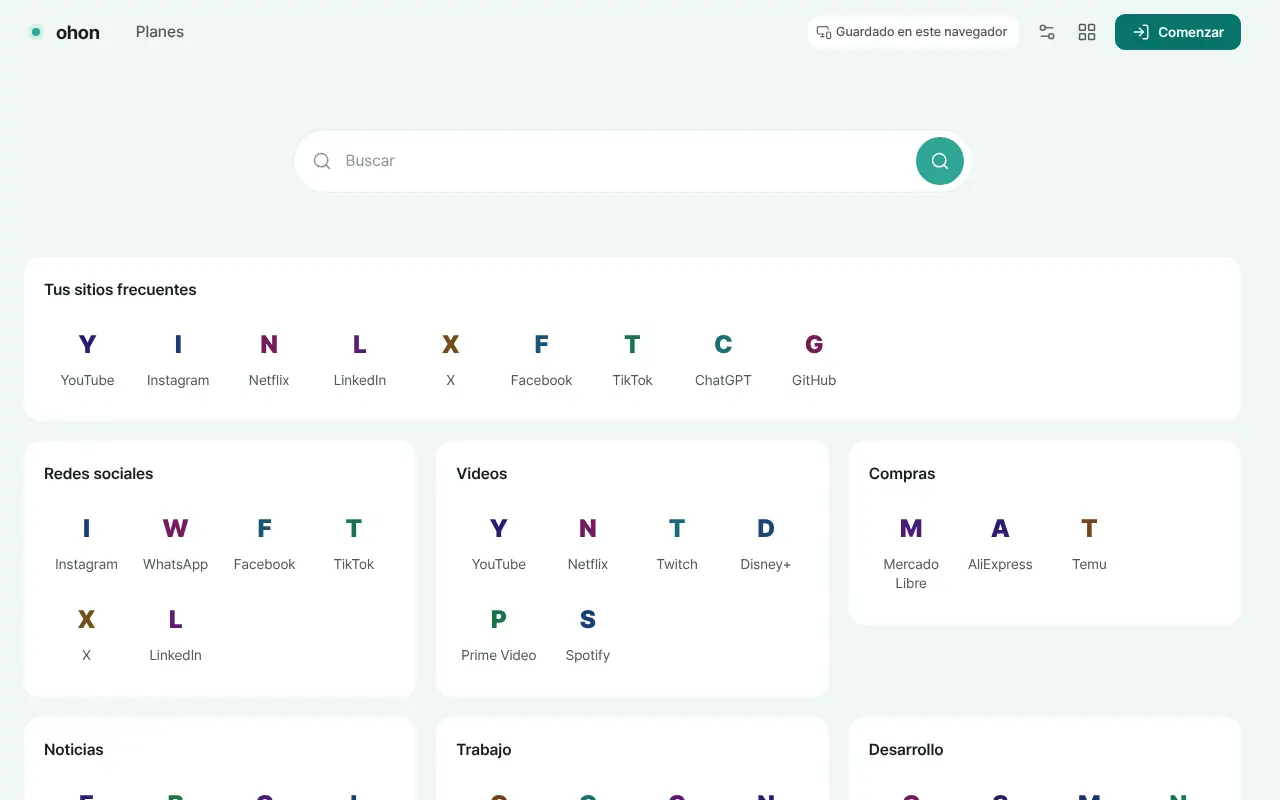
Task: Open Facebook in Tus sitios frecuentes
Action: pyautogui.click(x=541, y=359)
